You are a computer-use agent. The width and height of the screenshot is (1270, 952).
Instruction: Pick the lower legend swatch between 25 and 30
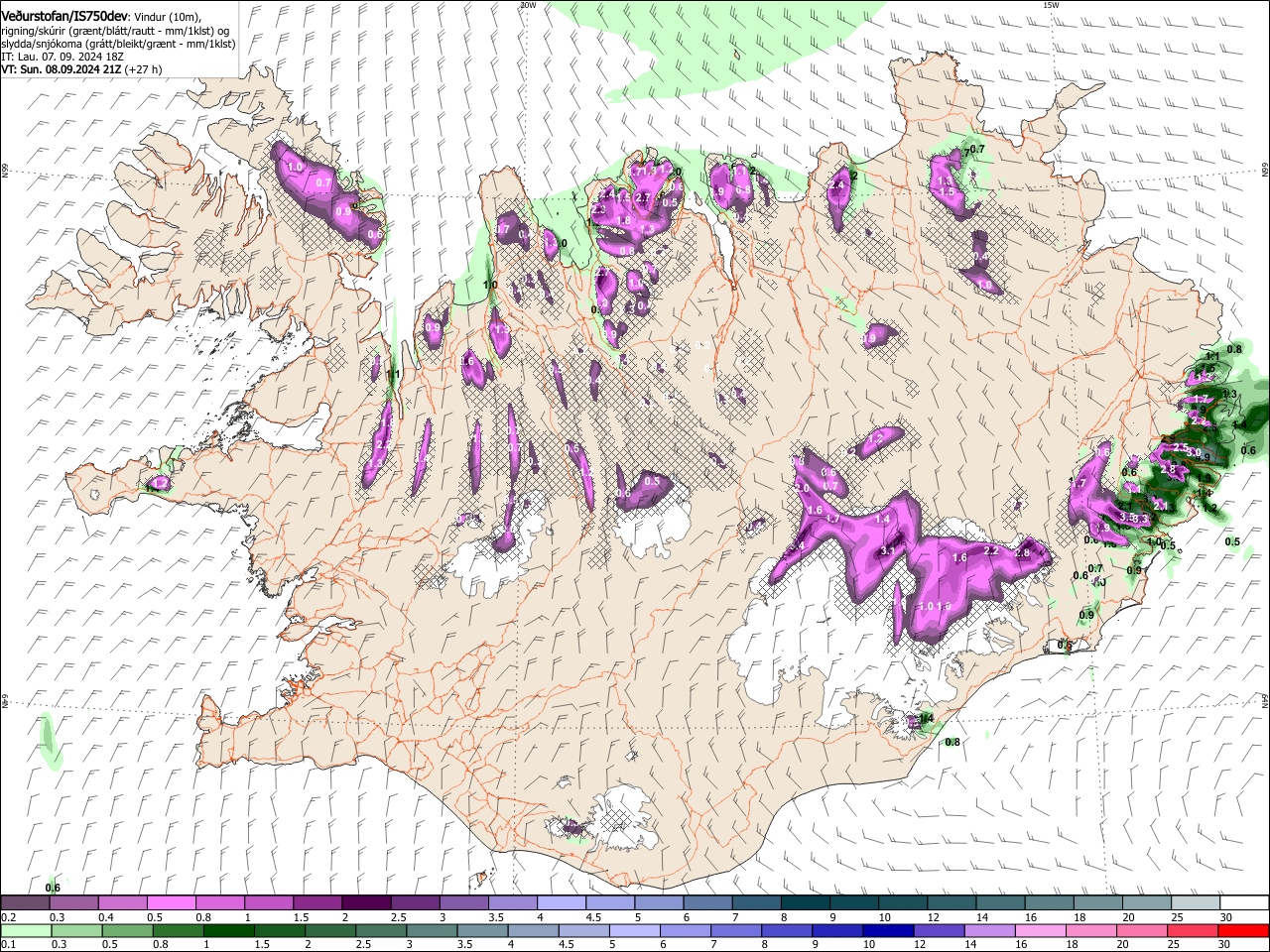1193,930
